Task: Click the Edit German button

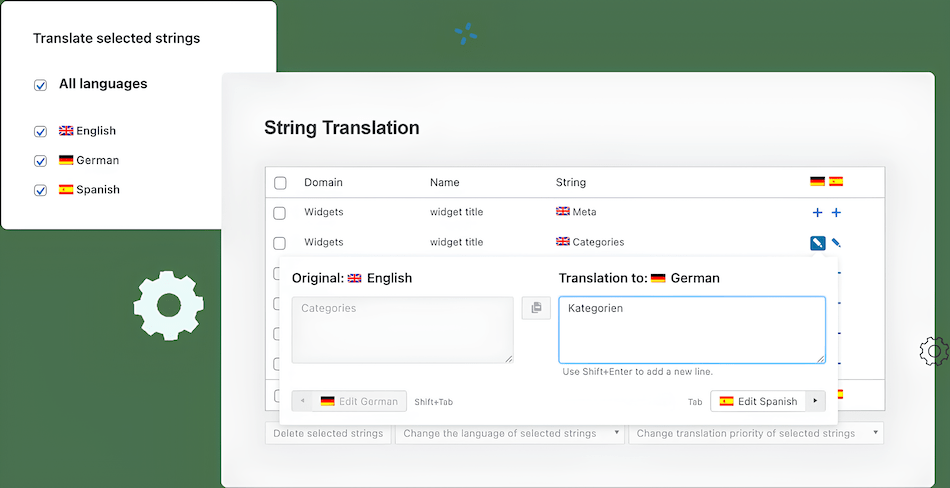Action: tap(359, 401)
